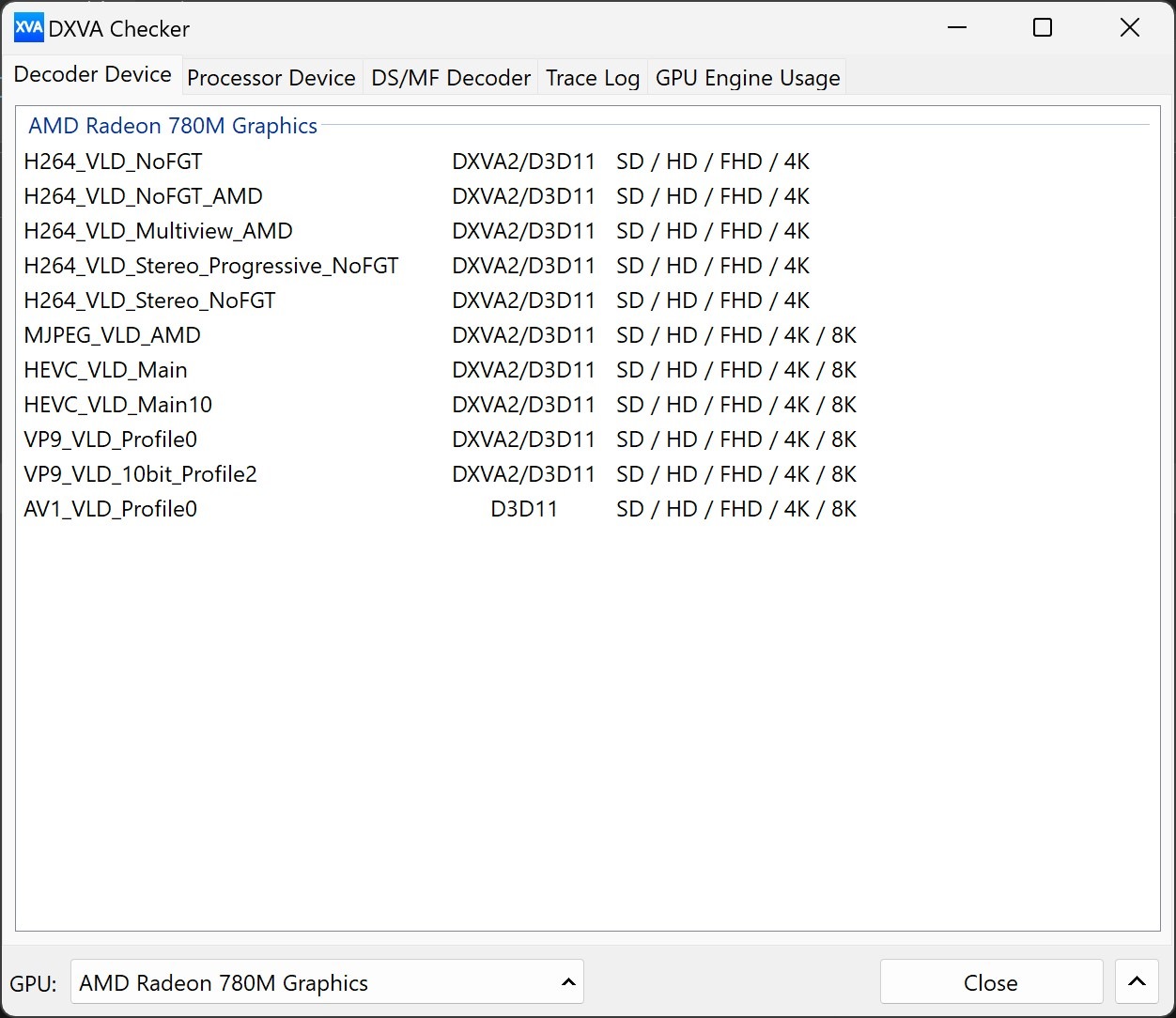Image resolution: width=1176 pixels, height=1018 pixels.
Task: Click resolution list of HEVC_VLD_Main10
Action: coord(736,405)
